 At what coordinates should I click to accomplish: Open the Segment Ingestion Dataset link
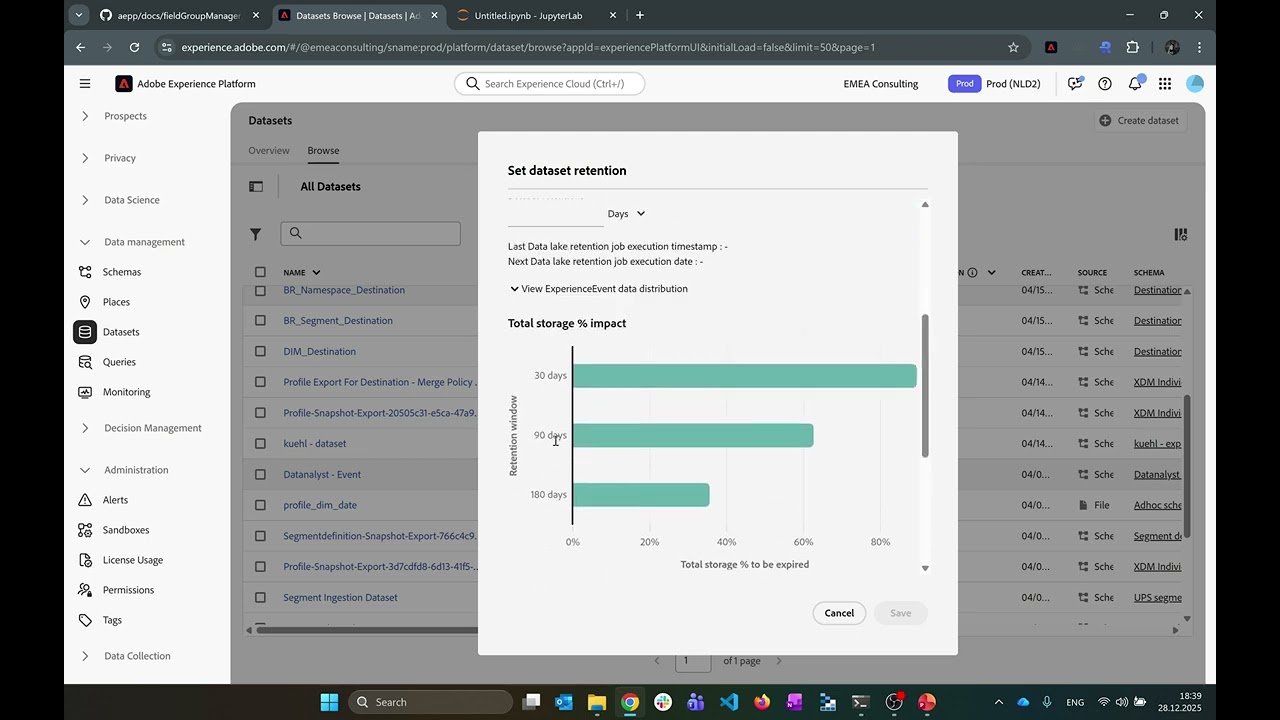(x=340, y=598)
